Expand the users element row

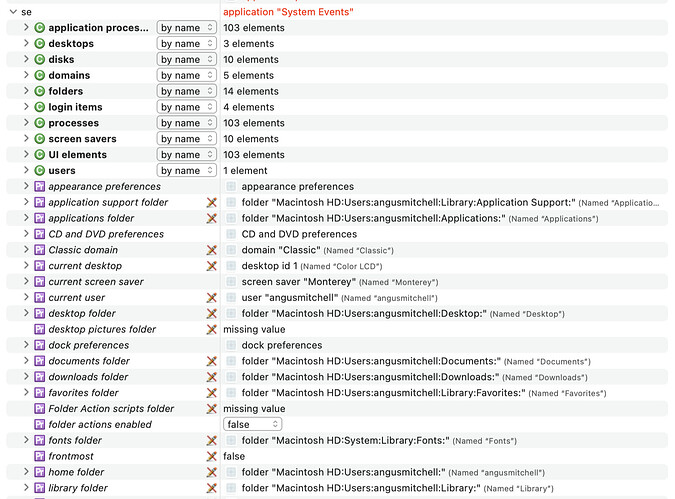pyautogui.click(x=26, y=170)
